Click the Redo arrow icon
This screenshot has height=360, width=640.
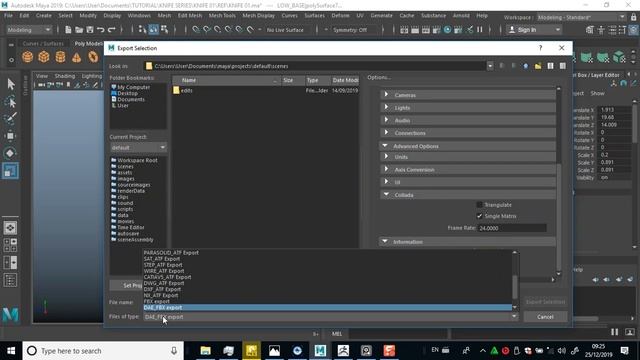point(111,30)
